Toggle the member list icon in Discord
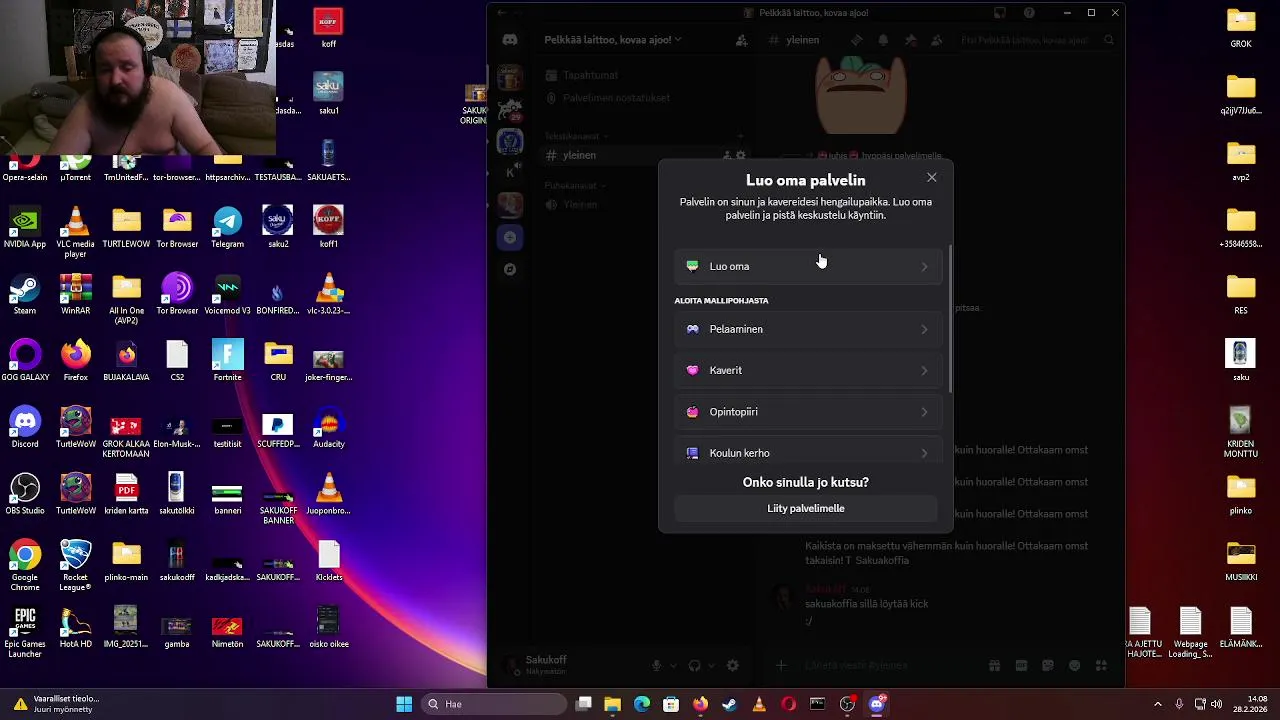 click(936, 40)
